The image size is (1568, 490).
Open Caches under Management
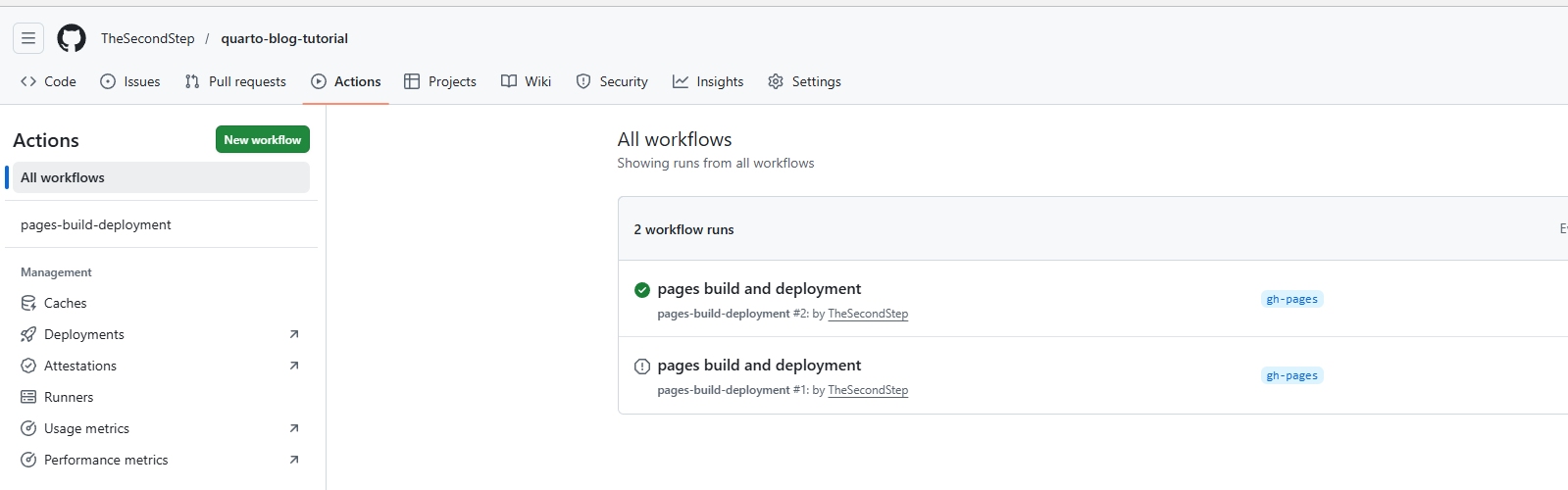tap(65, 303)
